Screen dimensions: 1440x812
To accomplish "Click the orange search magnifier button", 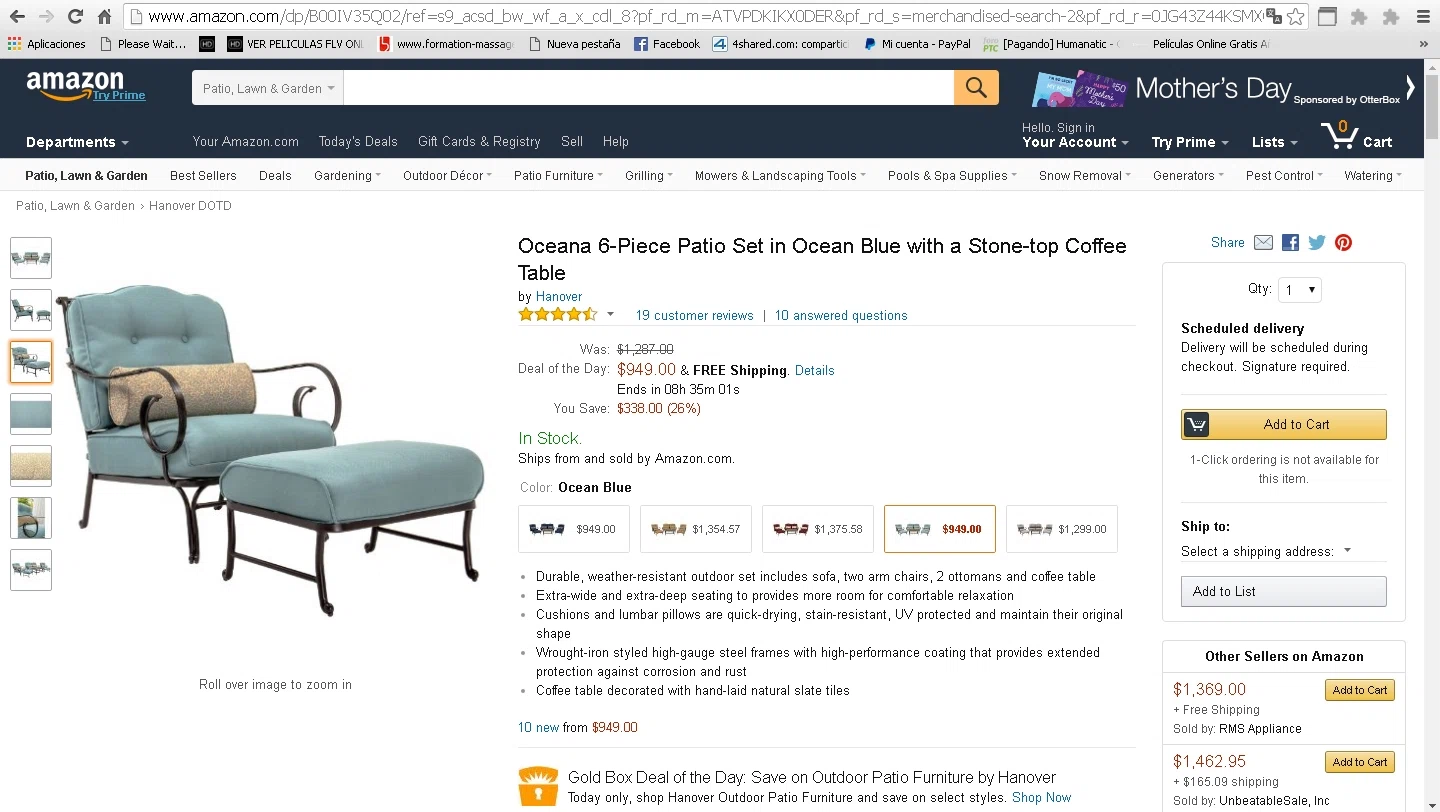I will pos(976,88).
